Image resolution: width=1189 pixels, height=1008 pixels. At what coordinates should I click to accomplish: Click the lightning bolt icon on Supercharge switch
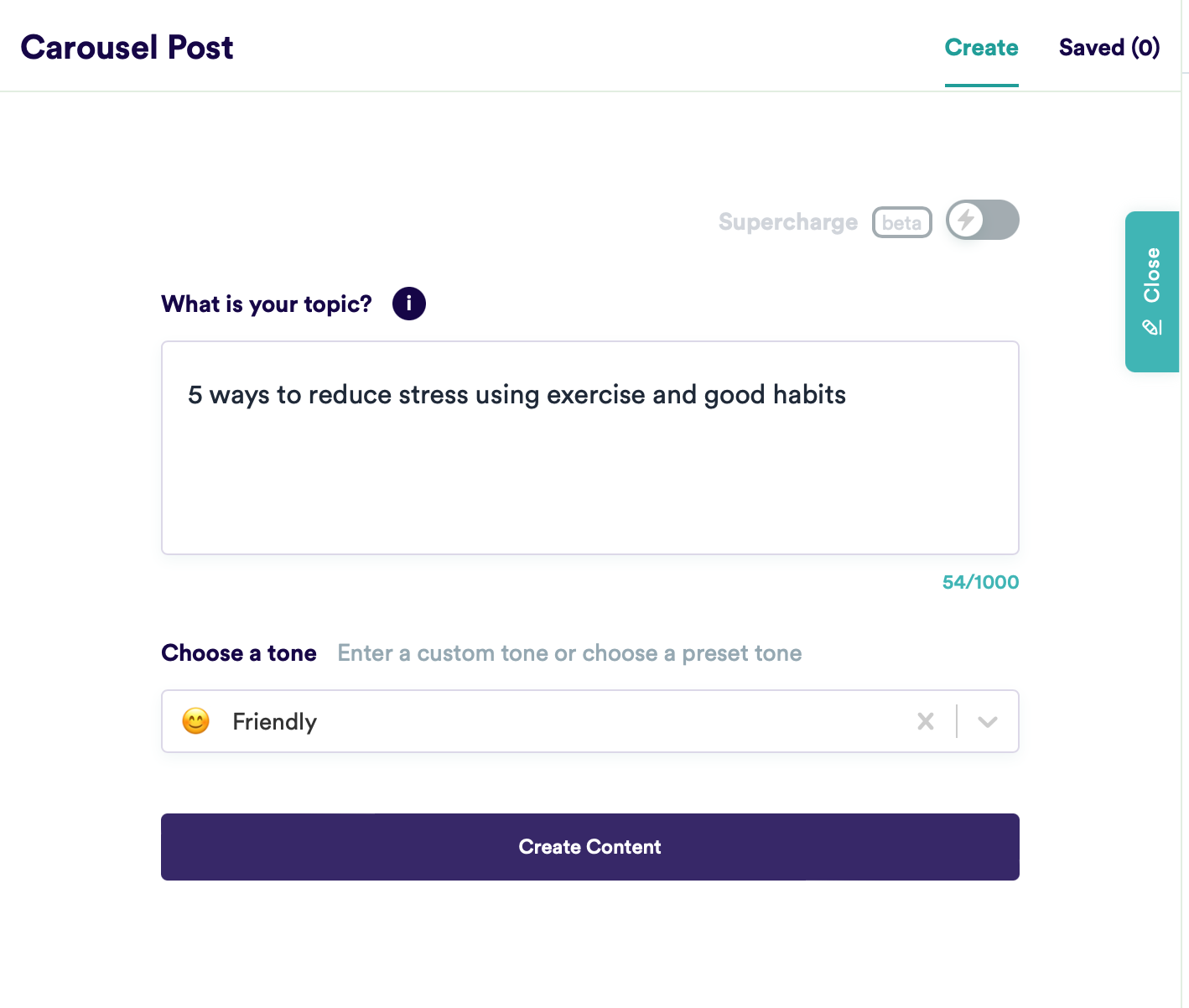pyautogui.click(x=966, y=220)
